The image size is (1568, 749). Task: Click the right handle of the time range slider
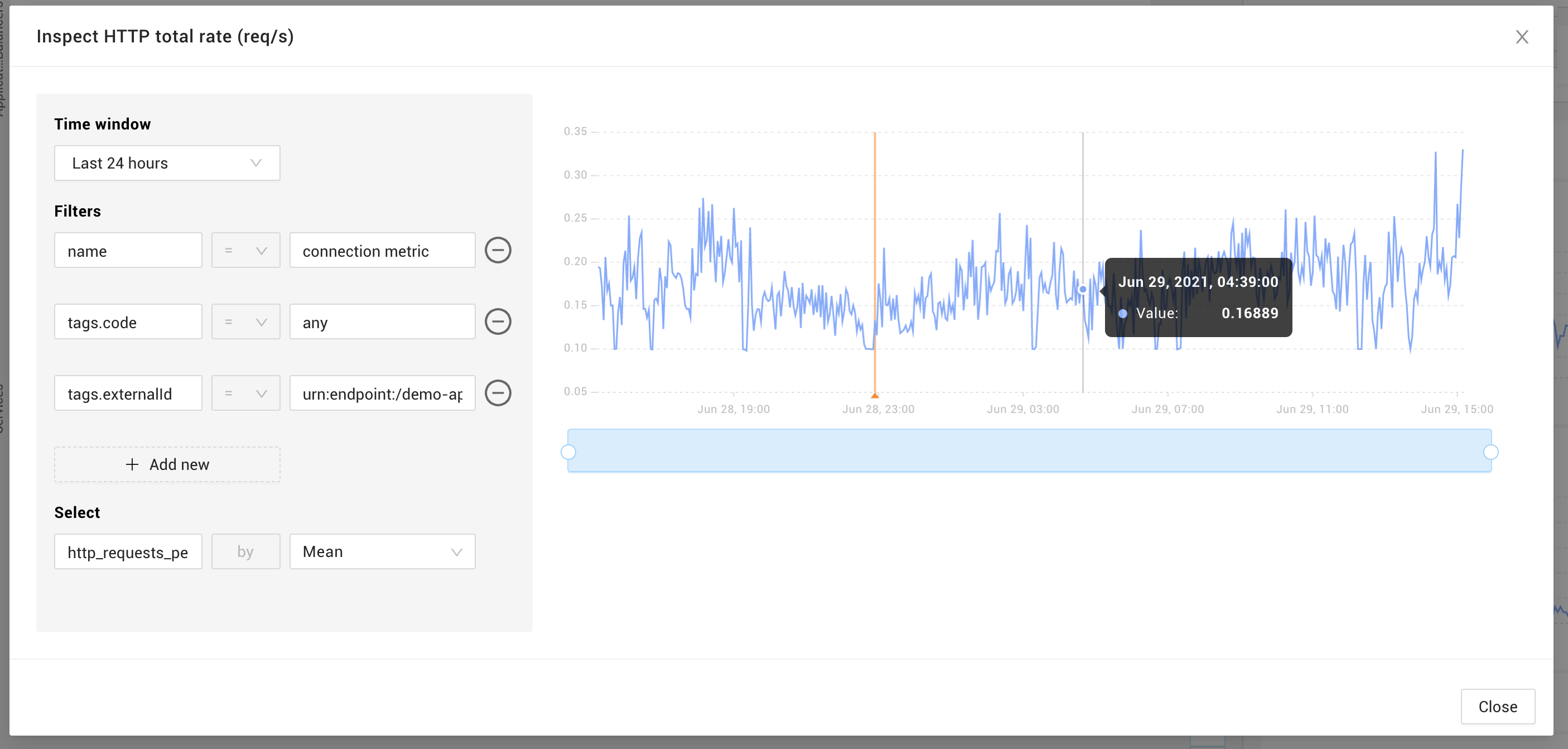(1490, 452)
